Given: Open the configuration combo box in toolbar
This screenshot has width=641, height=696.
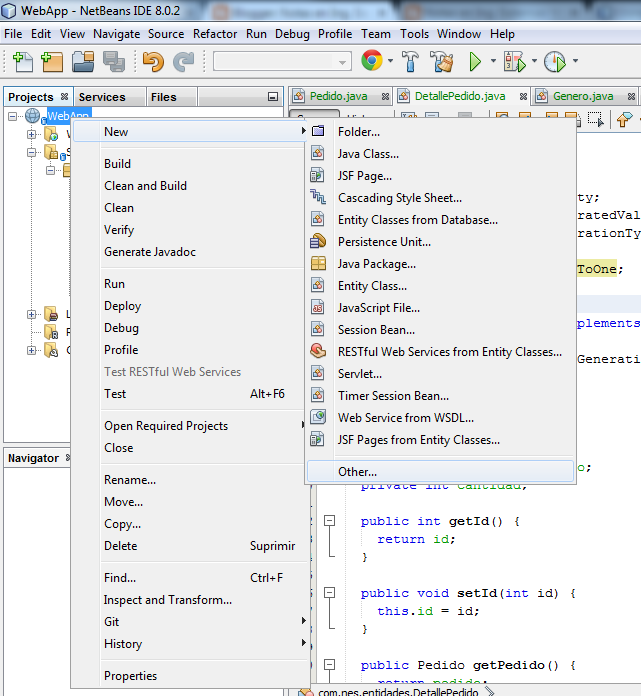Looking at the screenshot, I should tap(282, 61).
